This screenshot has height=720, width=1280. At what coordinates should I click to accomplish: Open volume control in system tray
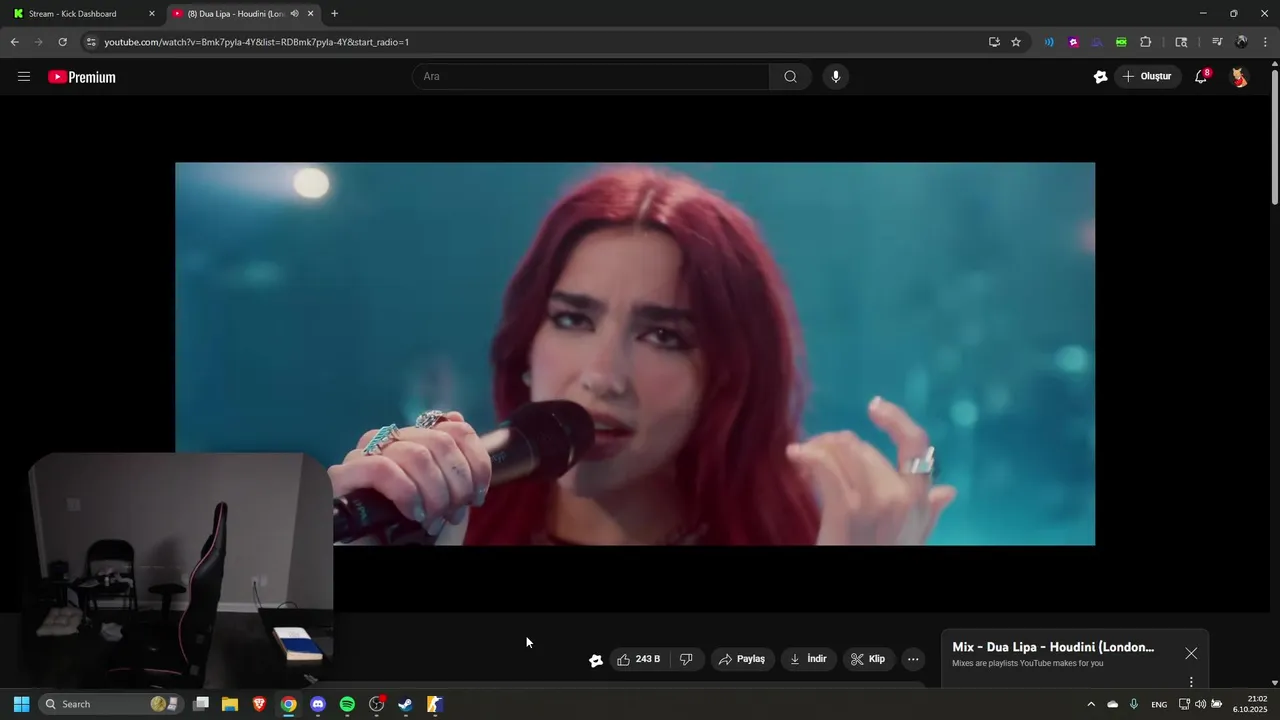(x=1200, y=704)
